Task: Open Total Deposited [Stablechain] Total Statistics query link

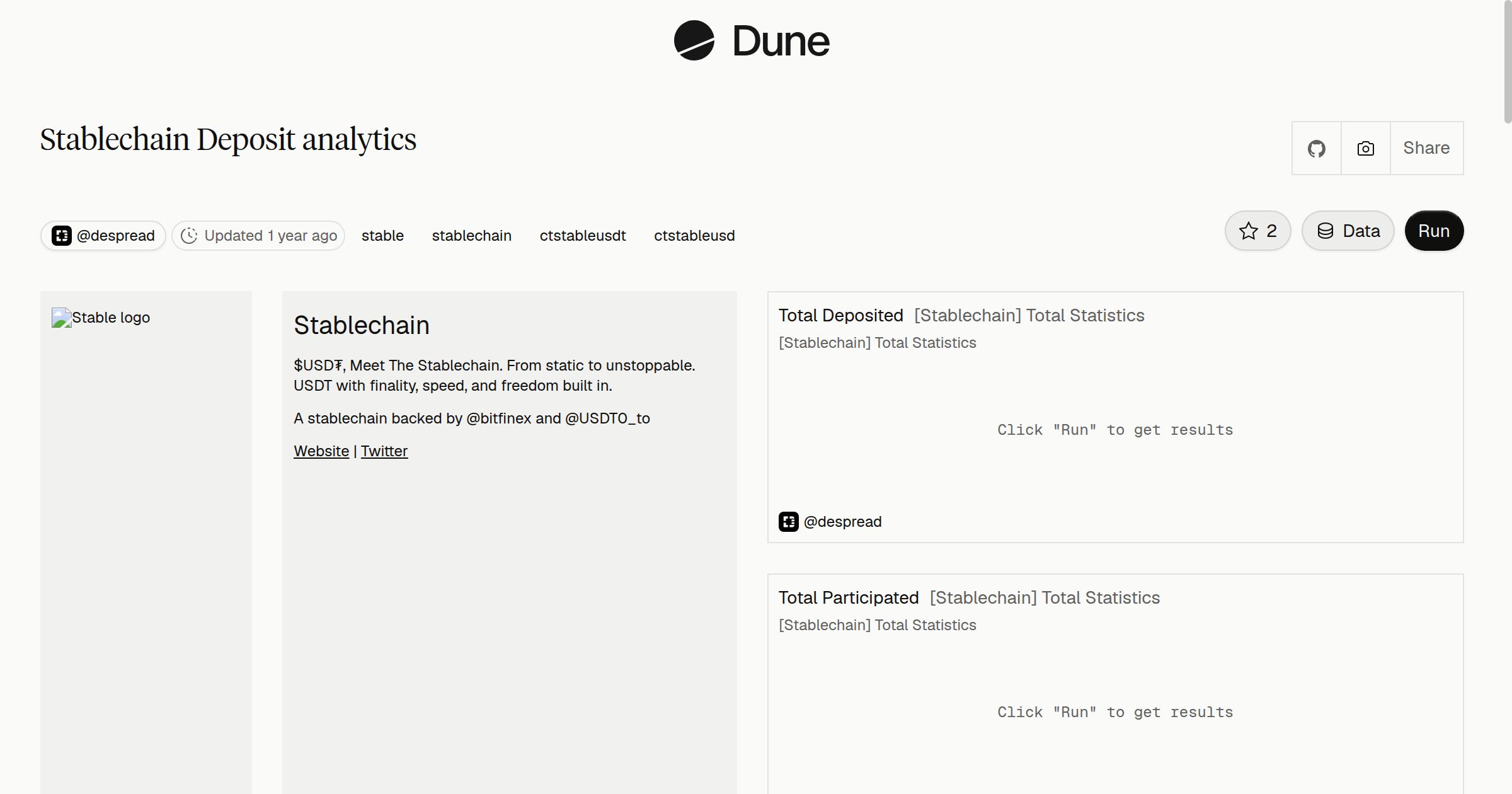Action: pyautogui.click(x=1029, y=315)
